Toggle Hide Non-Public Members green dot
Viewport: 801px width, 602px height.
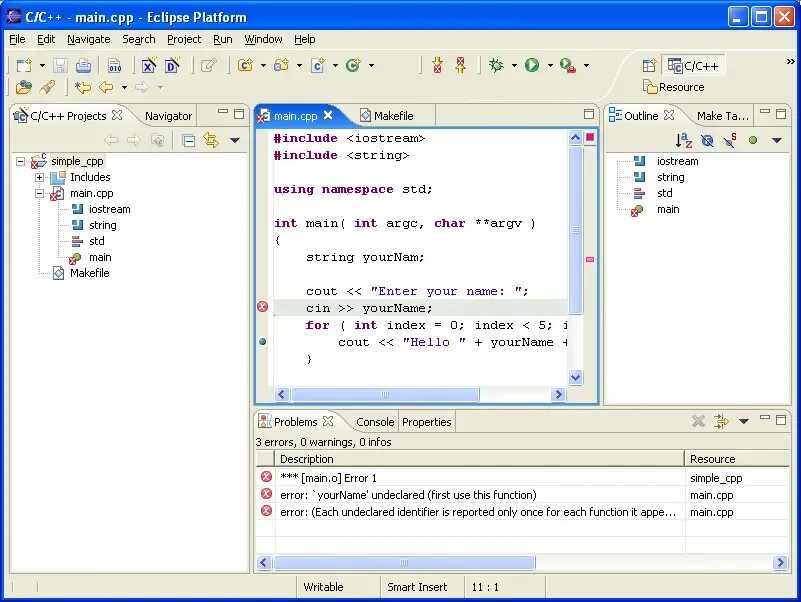753,140
